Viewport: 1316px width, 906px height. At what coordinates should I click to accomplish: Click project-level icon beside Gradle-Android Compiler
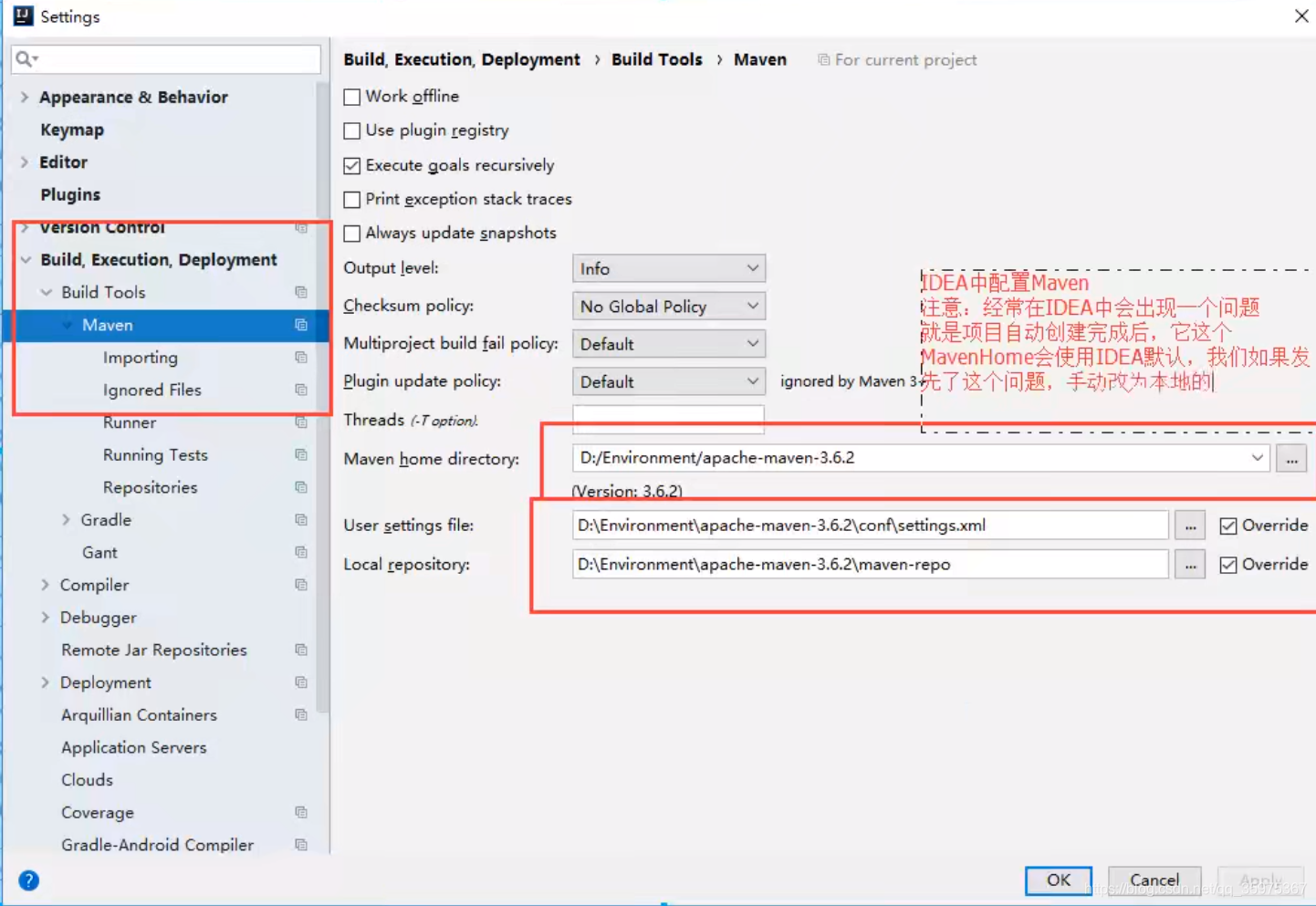(x=300, y=845)
